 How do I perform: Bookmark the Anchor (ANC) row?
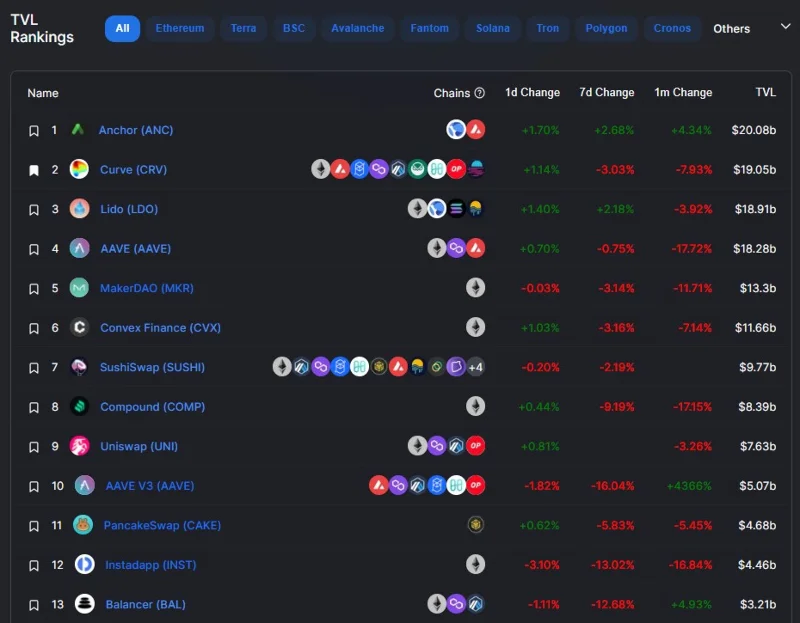[34, 131]
